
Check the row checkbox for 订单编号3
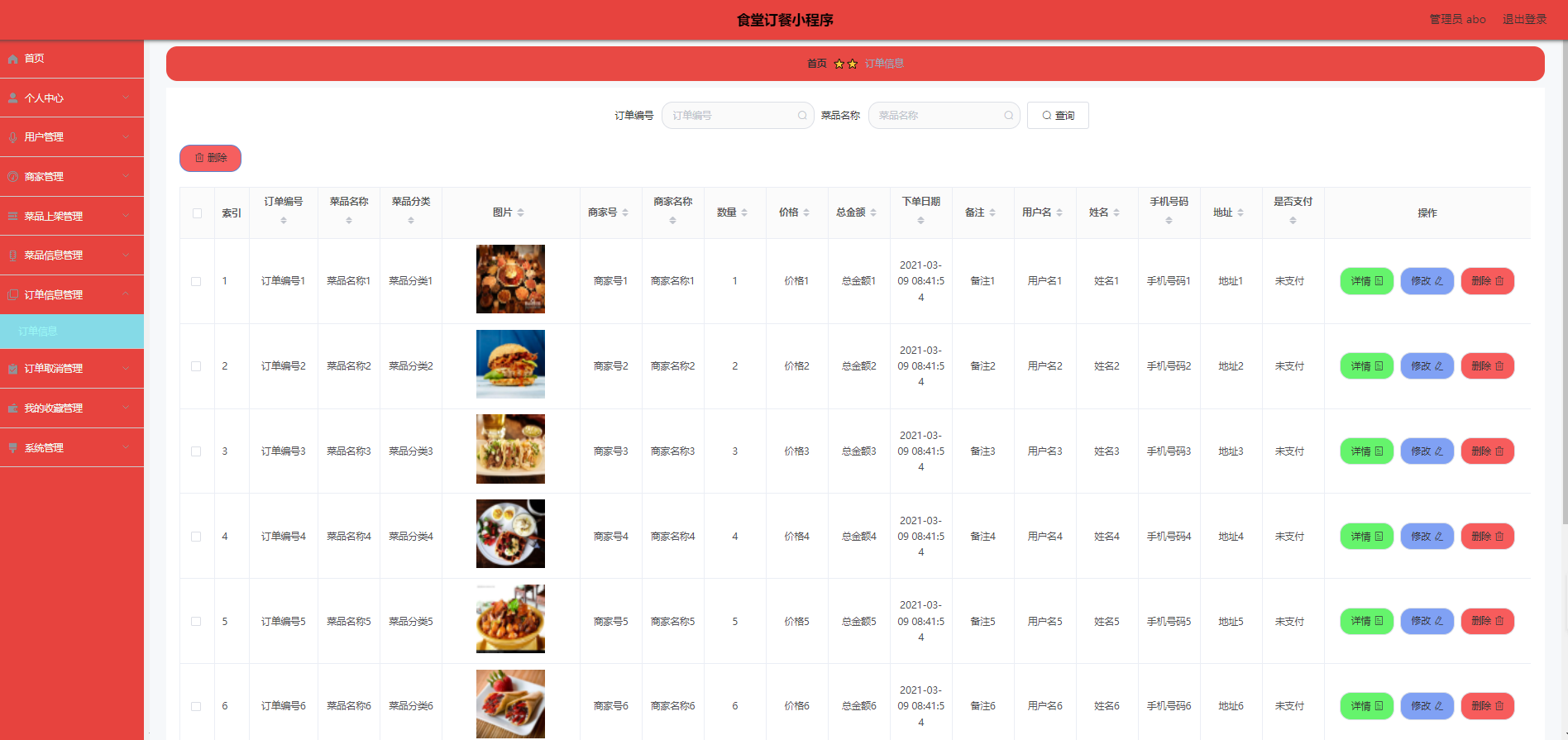point(196,451)
